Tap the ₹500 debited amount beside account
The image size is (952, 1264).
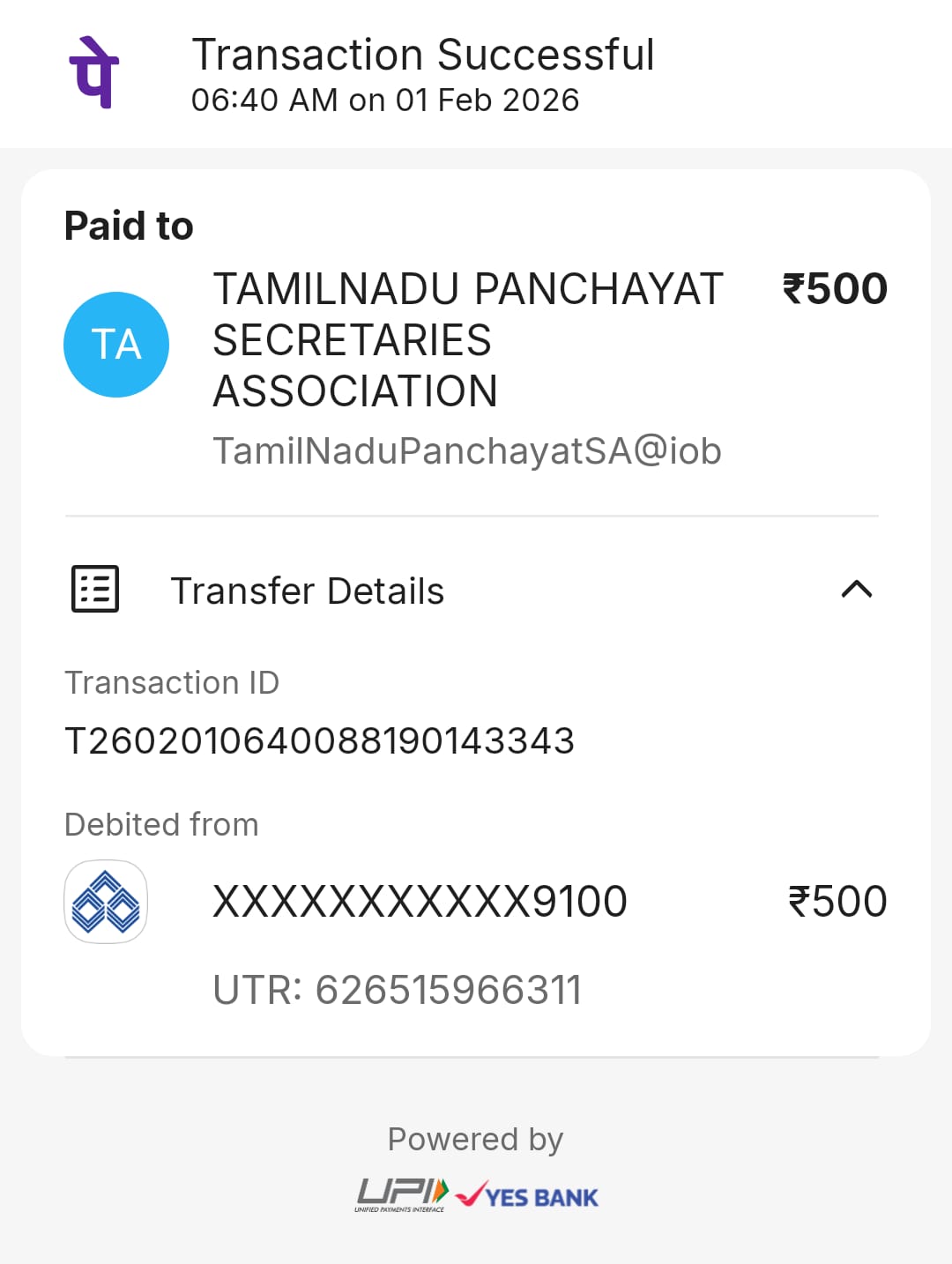837,902
